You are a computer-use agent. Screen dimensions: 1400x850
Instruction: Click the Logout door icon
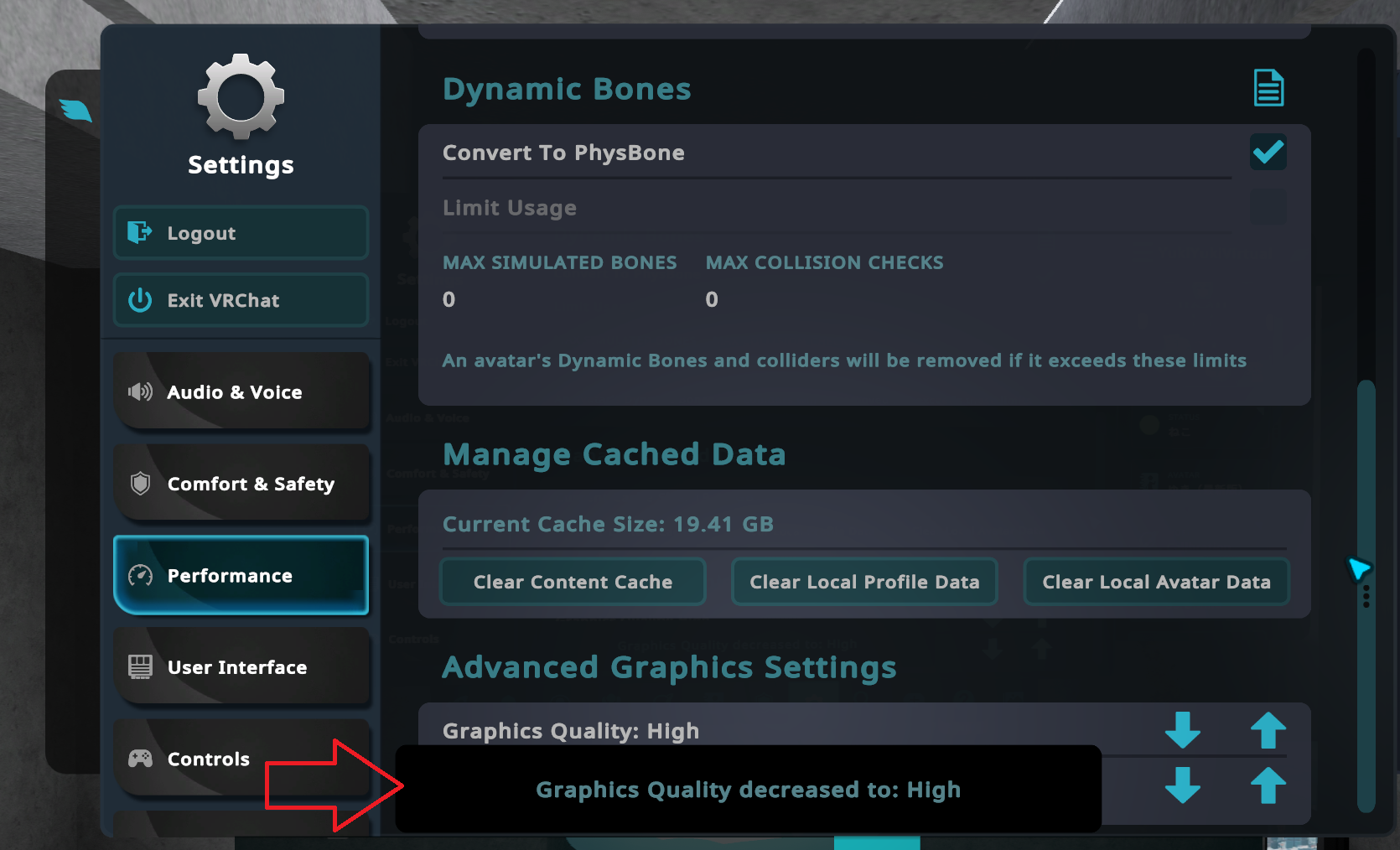[x=139, y=232]
